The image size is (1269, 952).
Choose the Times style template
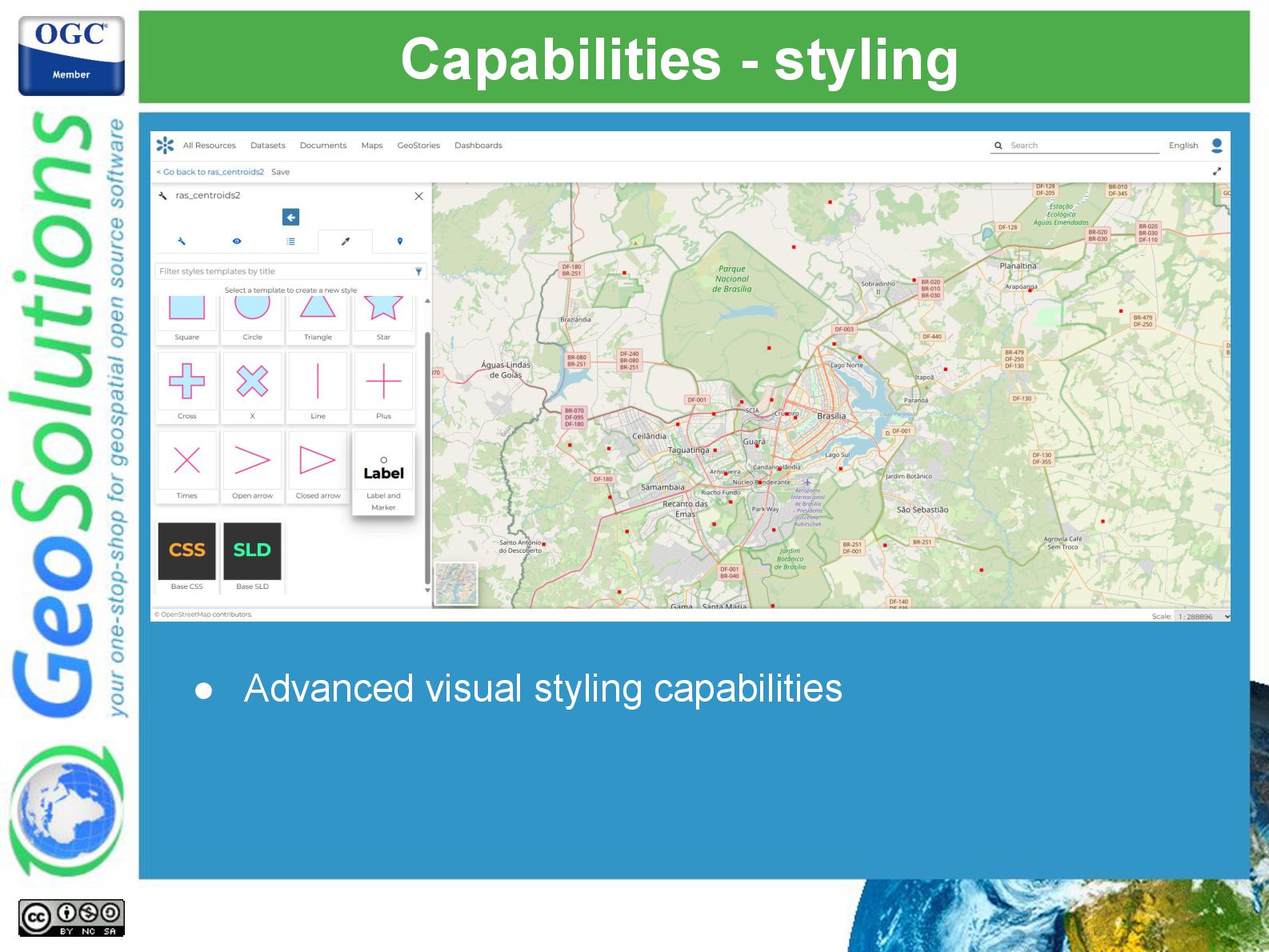pyautogui.click(x=187, y=466)
